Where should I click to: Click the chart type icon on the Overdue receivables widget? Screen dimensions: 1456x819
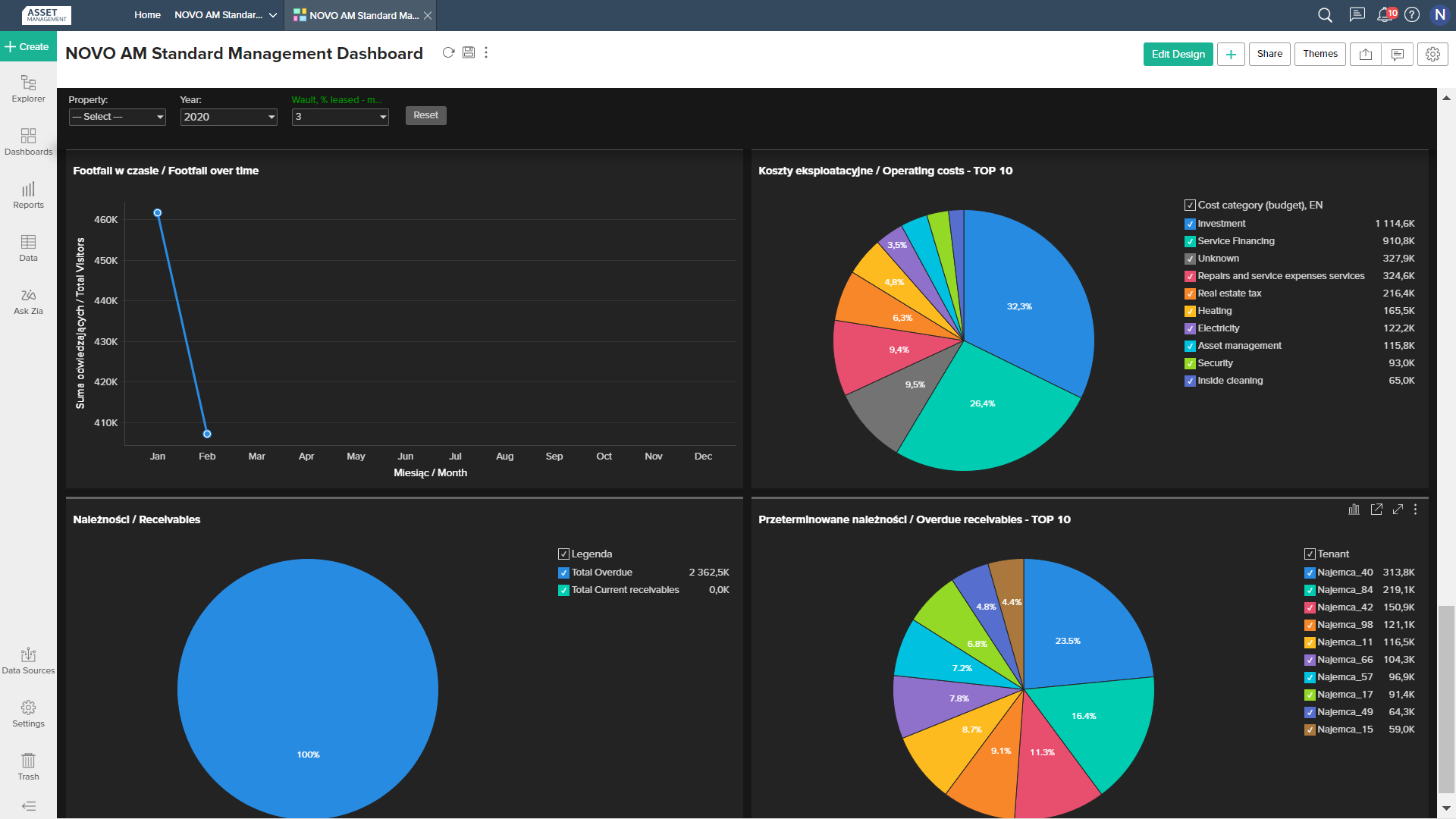coord(1354,510)
